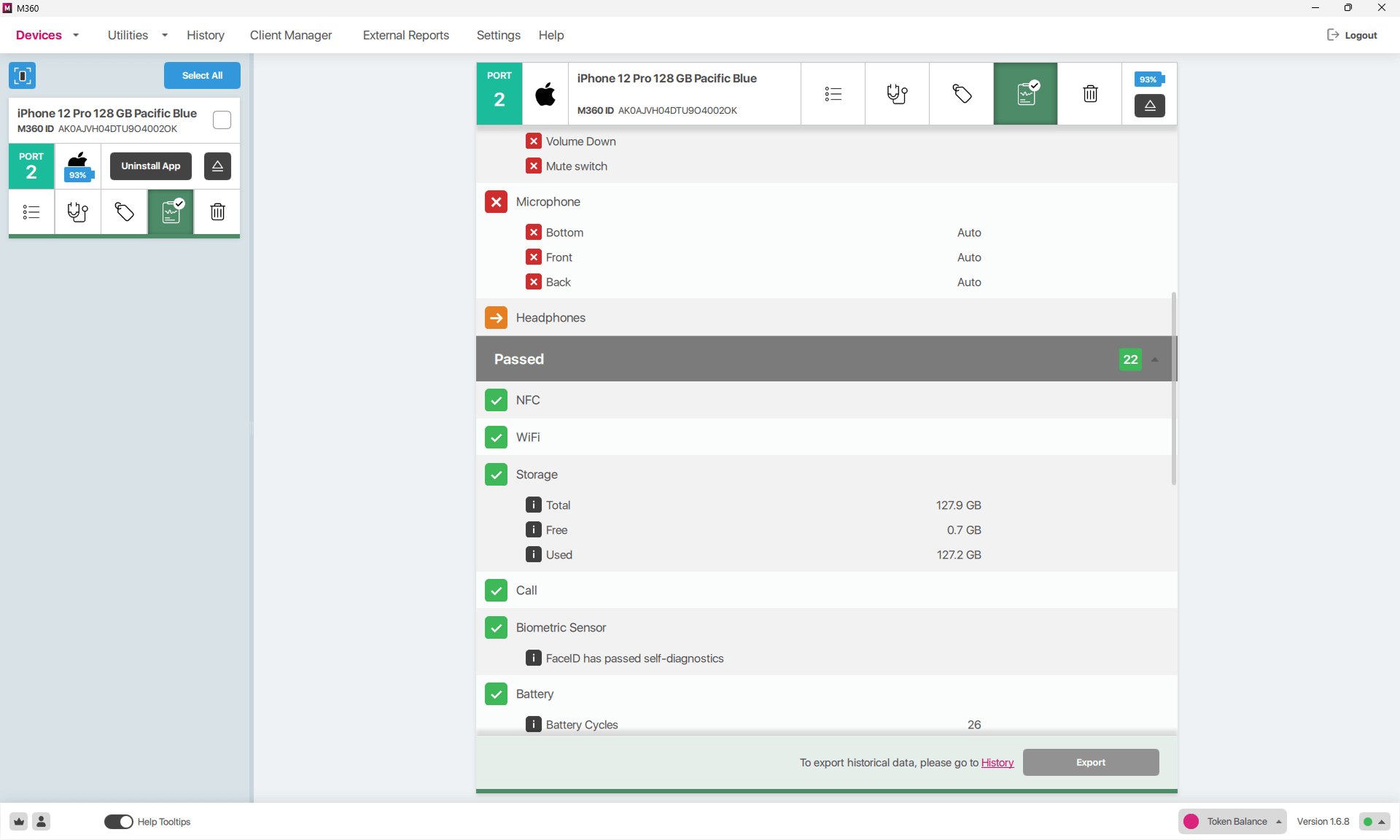Screen dimensions: 1400x840
Task: Click info icon beside Battery Cycles
Action: tap(534, 724)
